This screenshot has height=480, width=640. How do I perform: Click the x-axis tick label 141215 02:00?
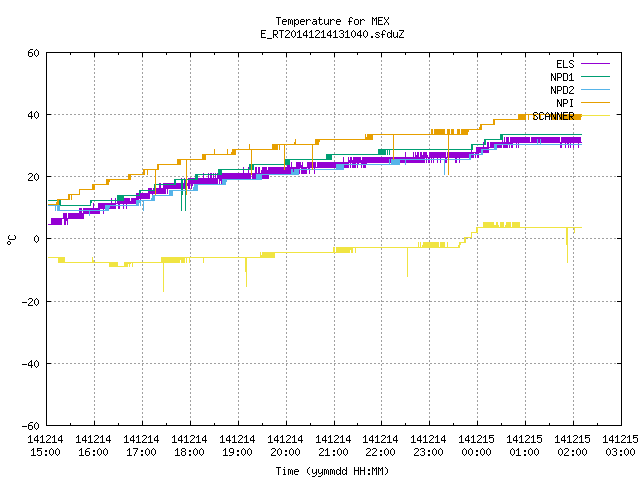point(572,446)
